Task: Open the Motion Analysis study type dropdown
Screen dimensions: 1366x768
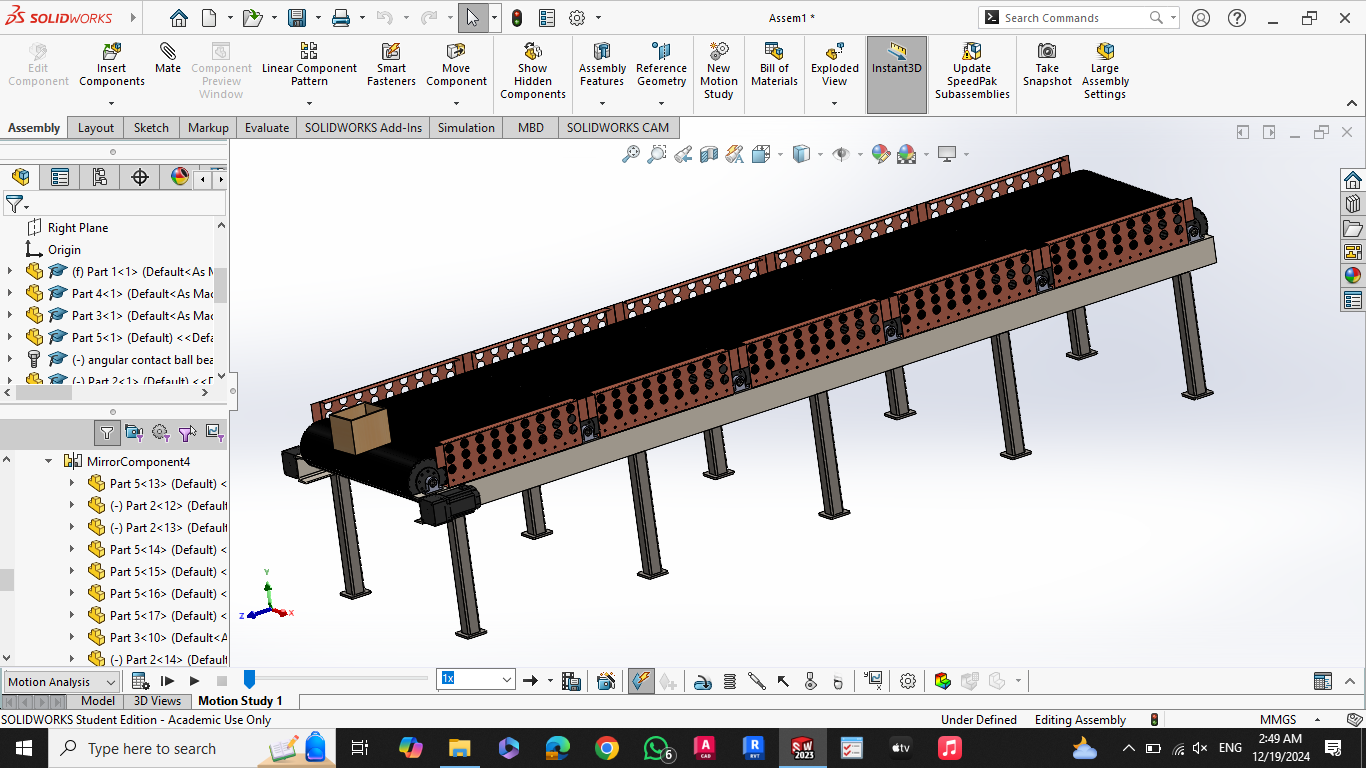Action: (x=110, y=681)
